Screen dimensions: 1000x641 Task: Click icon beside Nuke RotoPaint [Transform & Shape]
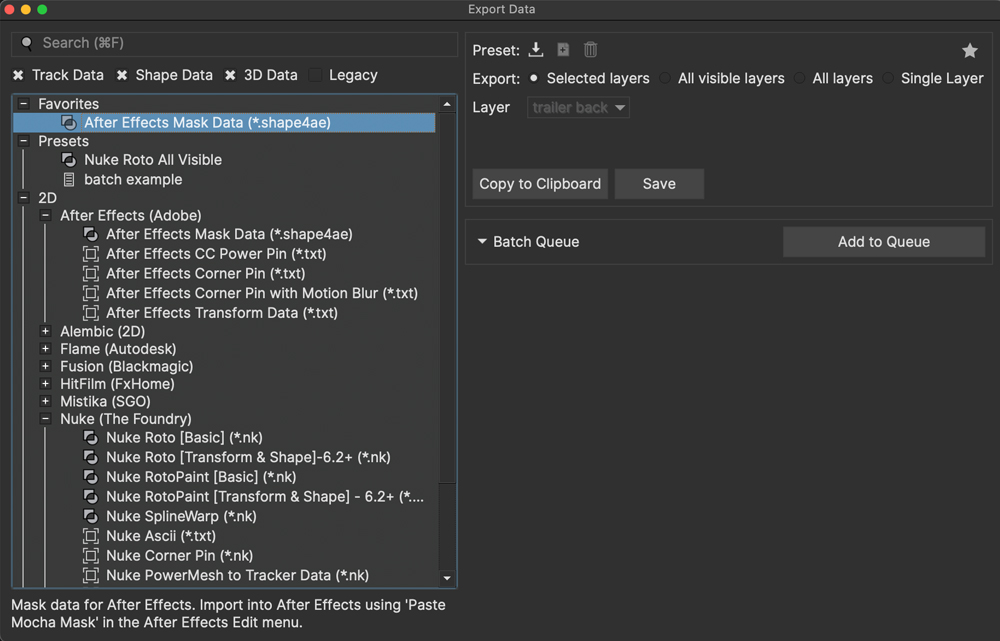tap(91, 497)
